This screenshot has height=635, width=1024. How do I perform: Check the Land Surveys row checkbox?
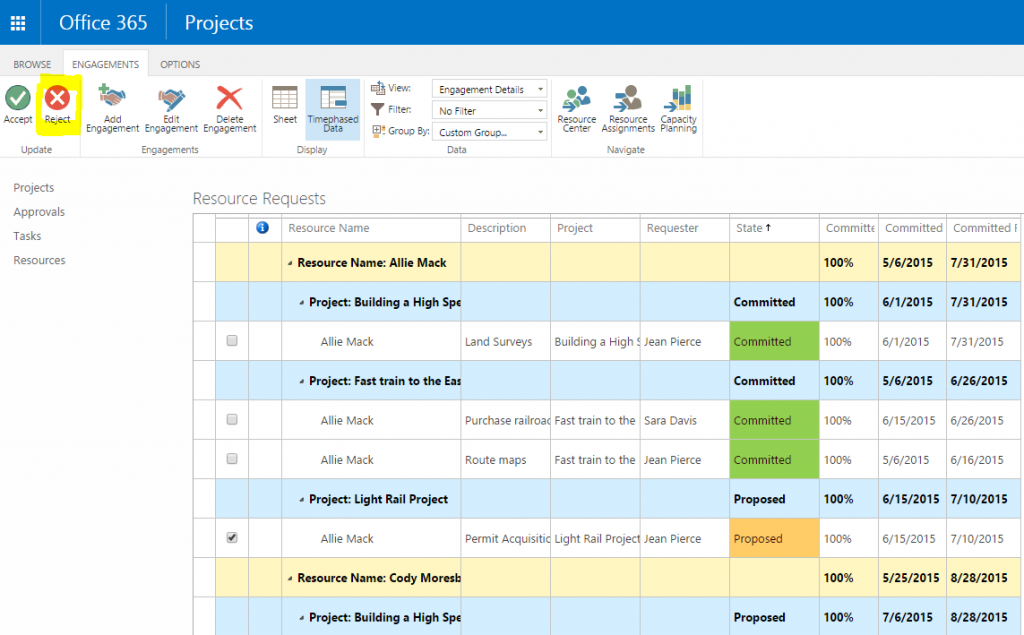click(x=232, y=341)
